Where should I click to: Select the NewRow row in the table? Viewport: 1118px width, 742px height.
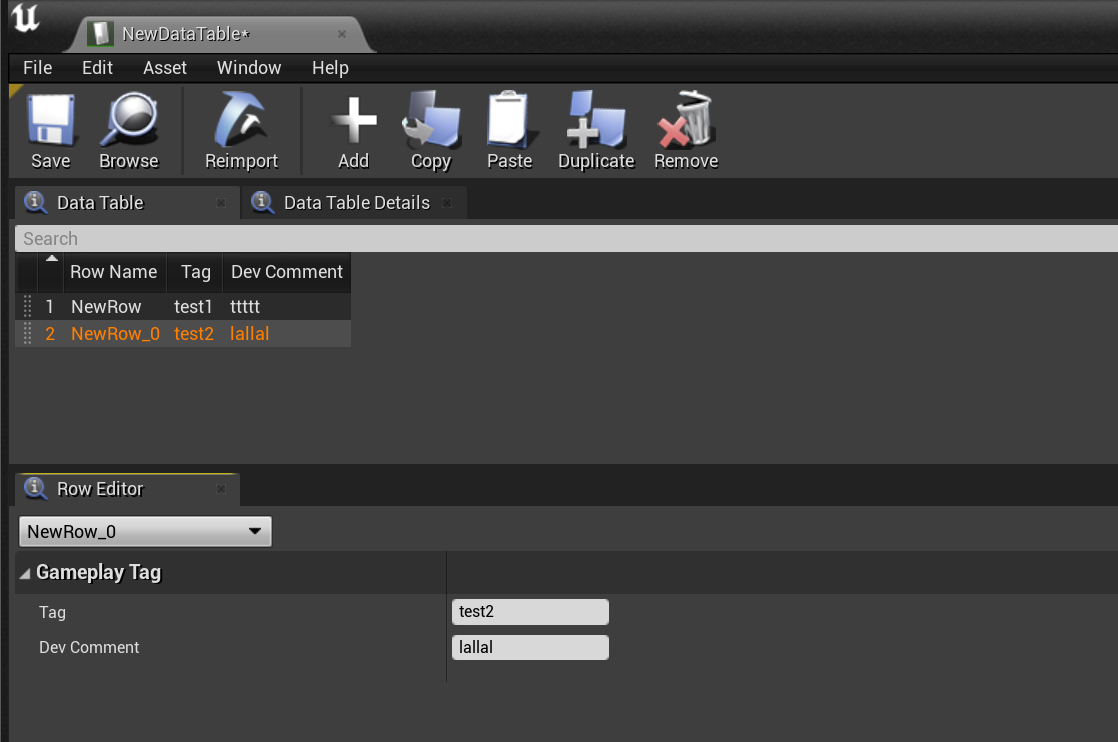point(106,307)
